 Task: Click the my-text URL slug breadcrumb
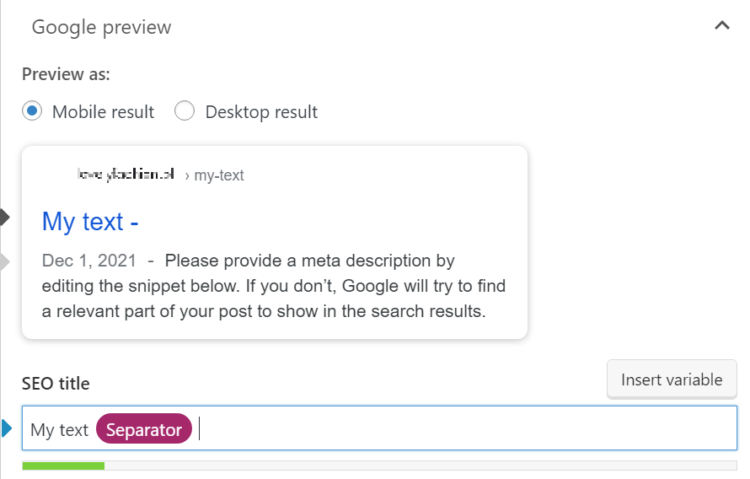219,176
